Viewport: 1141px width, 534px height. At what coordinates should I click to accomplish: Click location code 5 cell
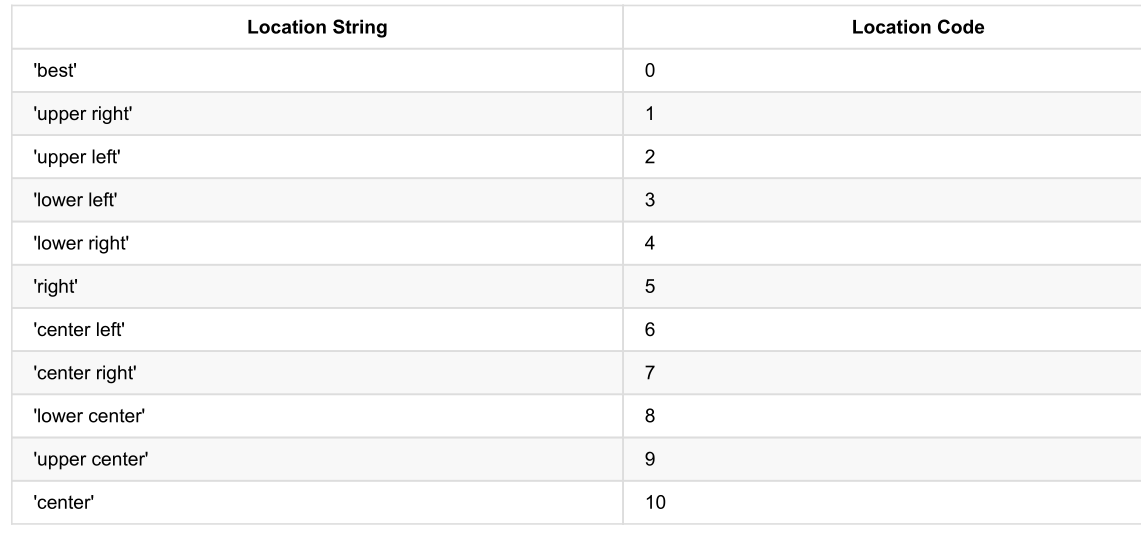[650, 286]
